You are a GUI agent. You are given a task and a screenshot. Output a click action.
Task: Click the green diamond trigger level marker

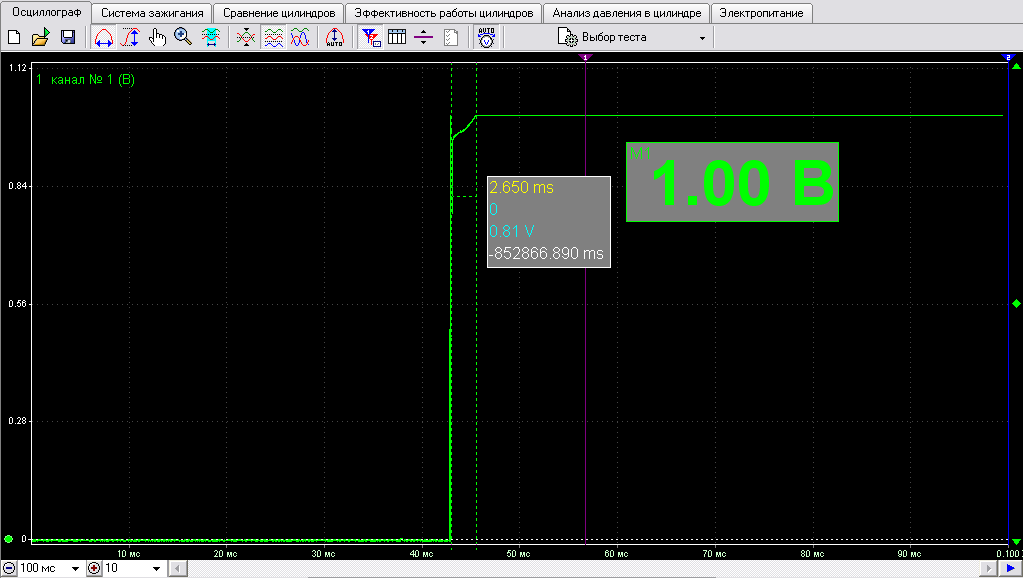[x=1016, y=303]
